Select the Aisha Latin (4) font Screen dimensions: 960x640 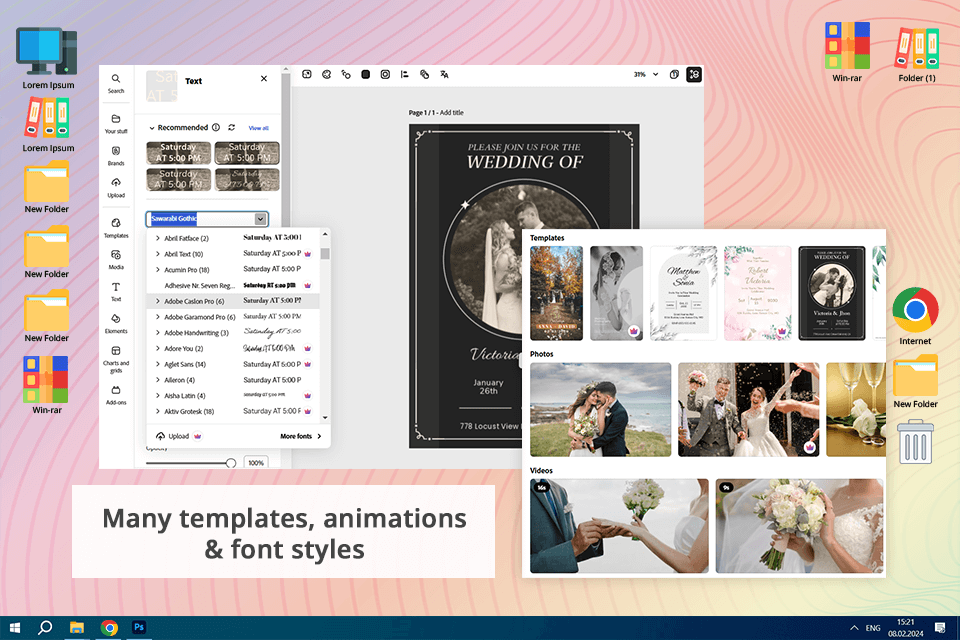pos(233,396)
